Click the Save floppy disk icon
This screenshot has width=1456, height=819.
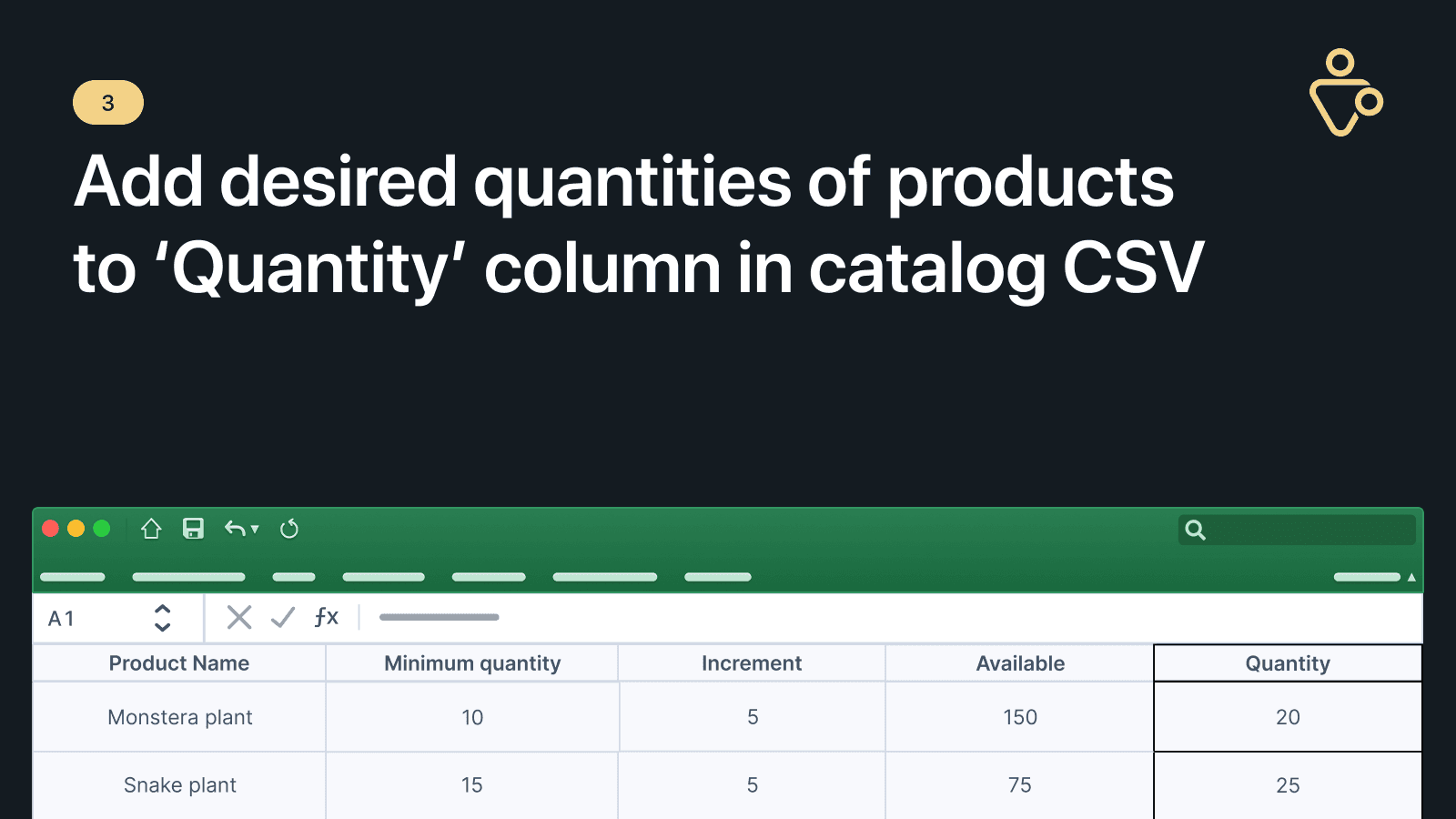pyautogui.click(x=193, y=529)
